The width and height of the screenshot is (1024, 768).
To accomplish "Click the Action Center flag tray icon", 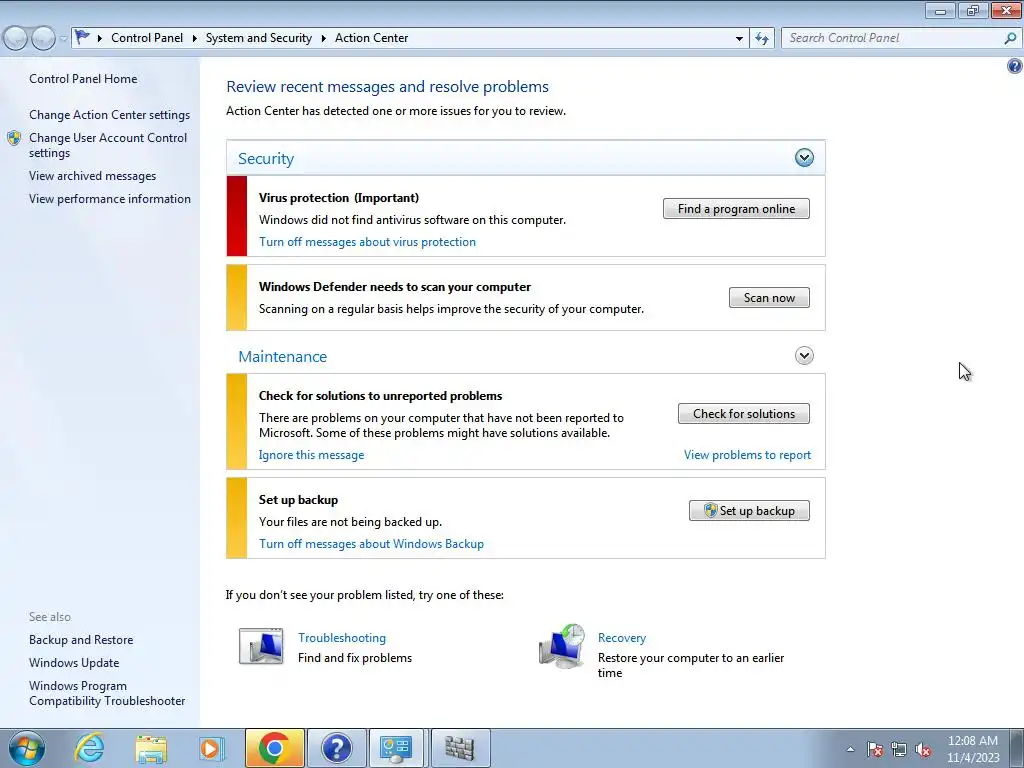I will [x=875, y=749].
